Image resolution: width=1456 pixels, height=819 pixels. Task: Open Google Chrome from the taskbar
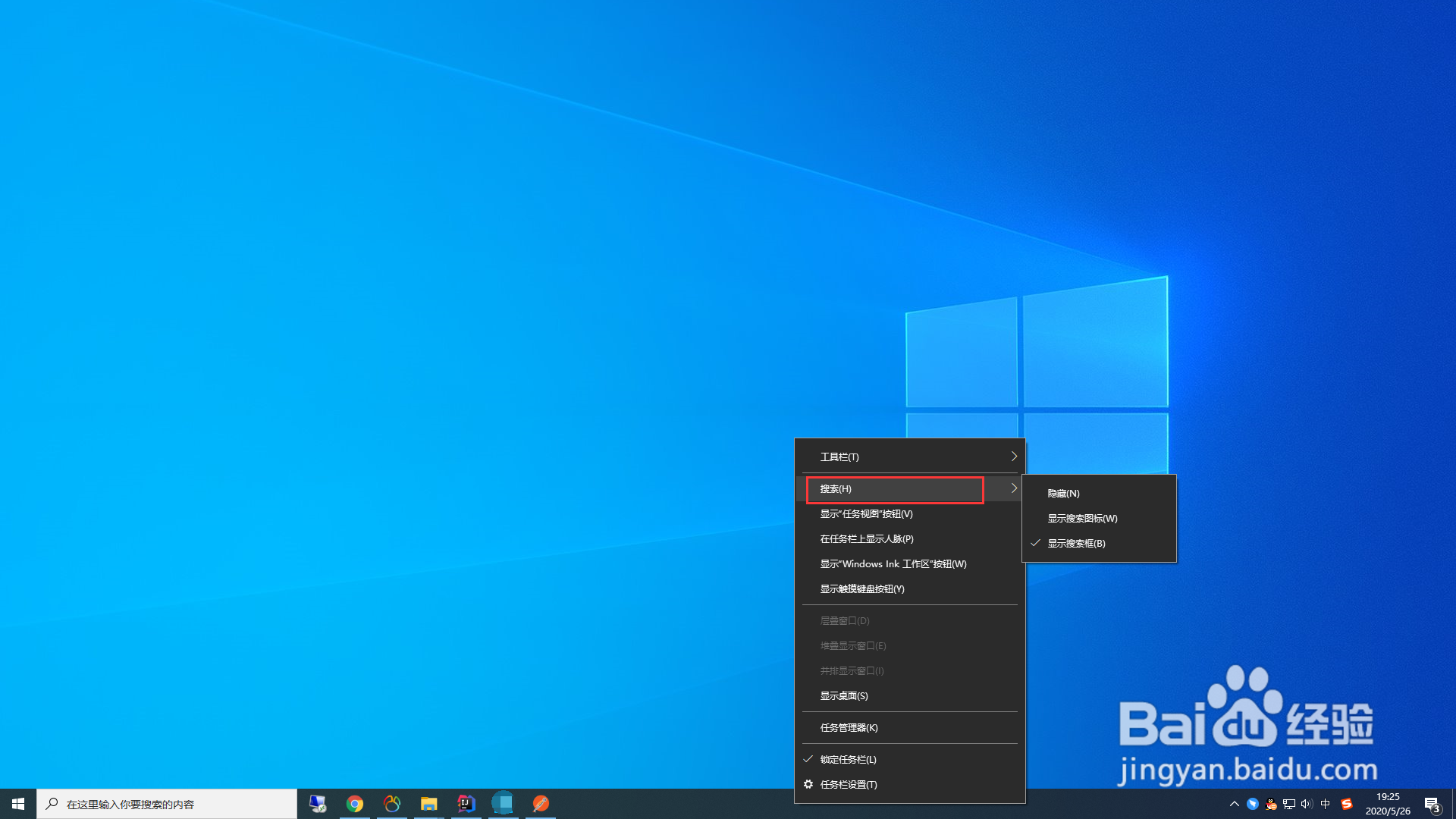(355, 803)
